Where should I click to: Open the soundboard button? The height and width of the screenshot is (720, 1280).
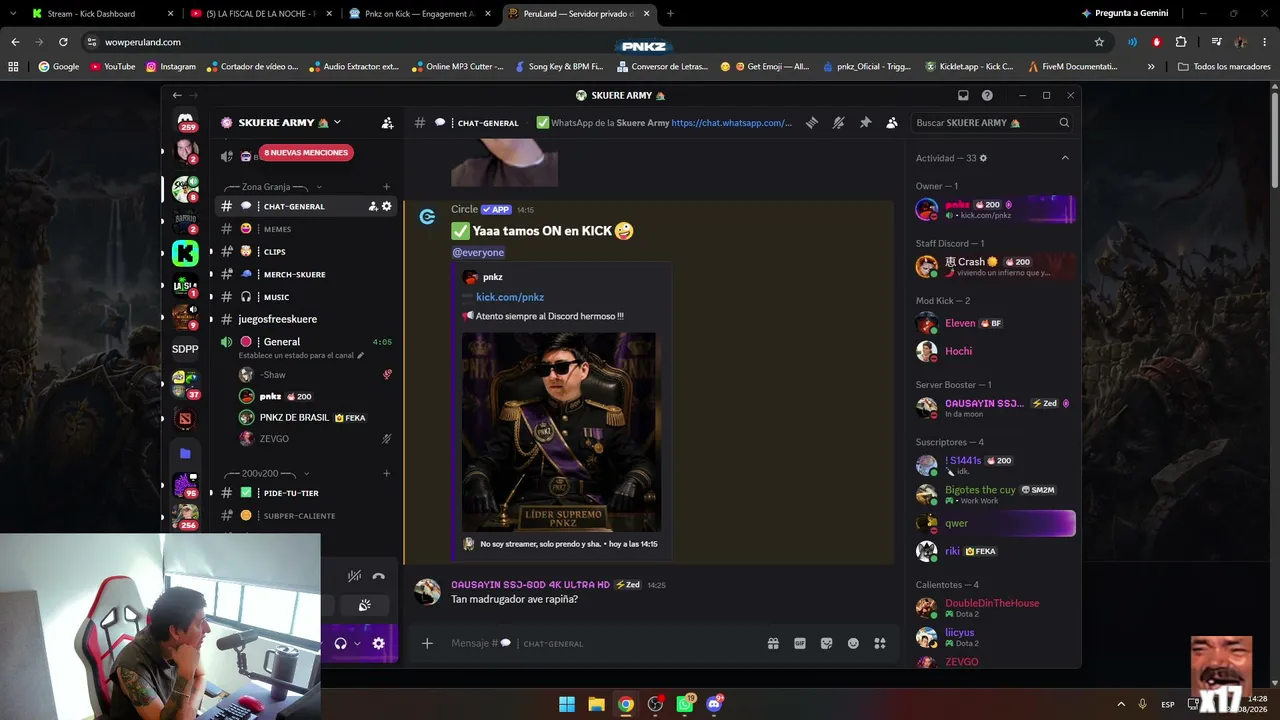[x=365, y=605]
